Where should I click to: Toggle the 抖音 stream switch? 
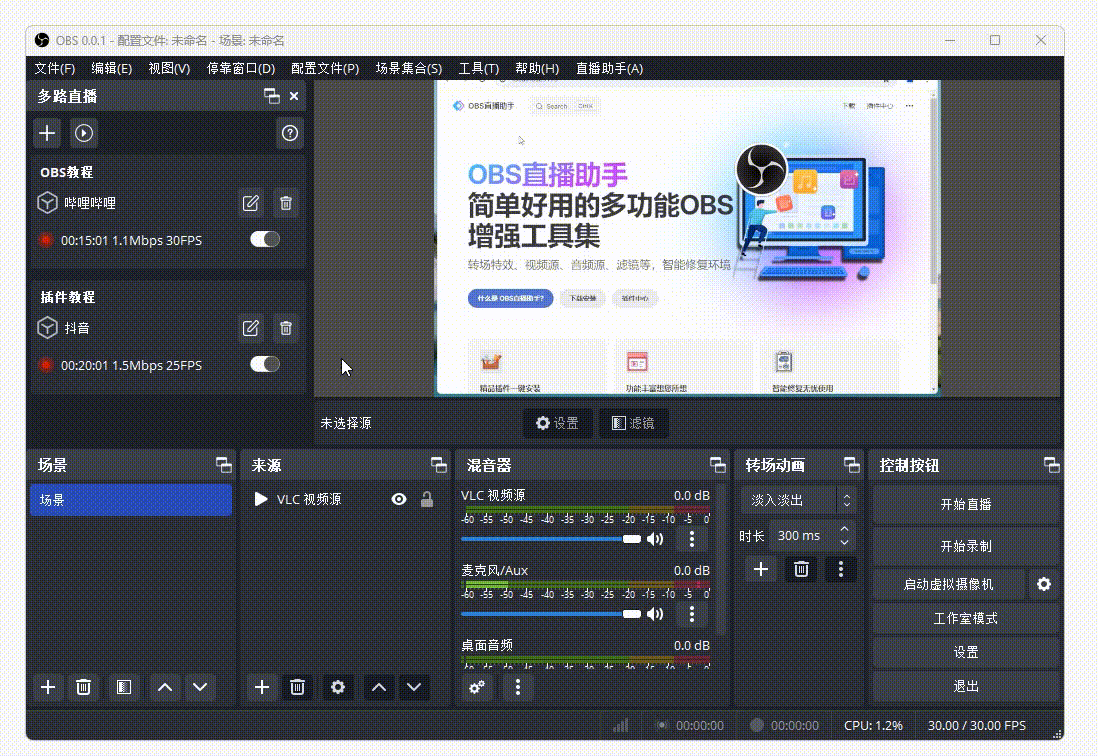pyautogui.click(x=265, y=364)
